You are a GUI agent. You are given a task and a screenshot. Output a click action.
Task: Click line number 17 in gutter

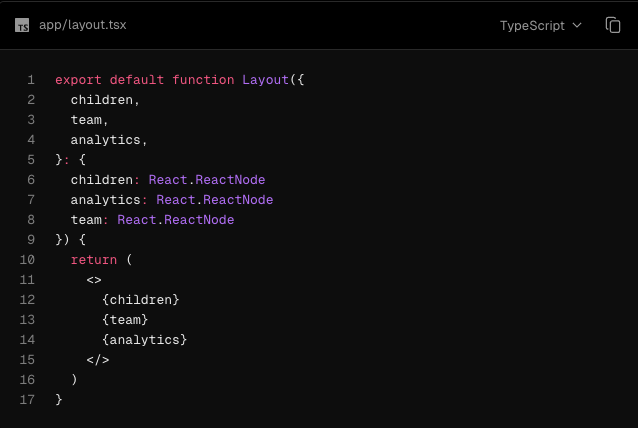tap(27, 400)
